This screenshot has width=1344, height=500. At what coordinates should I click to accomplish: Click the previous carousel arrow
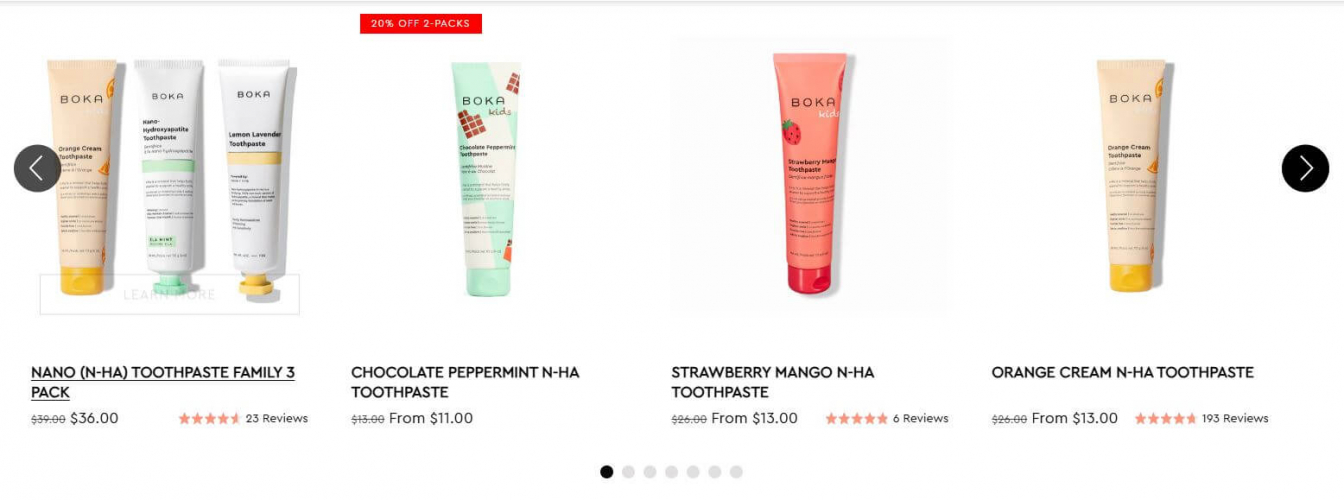pos(37,168)
